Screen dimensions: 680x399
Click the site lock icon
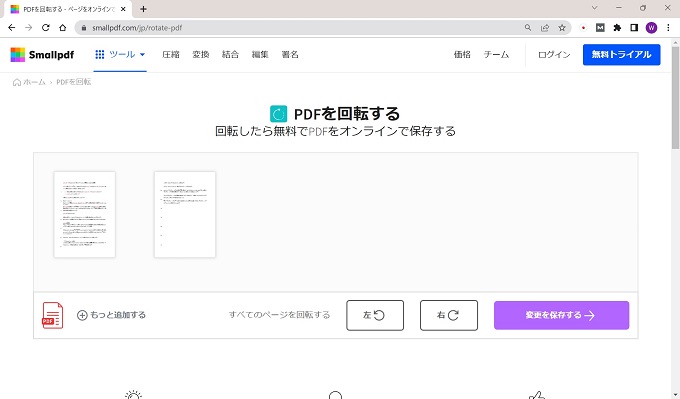84,28
